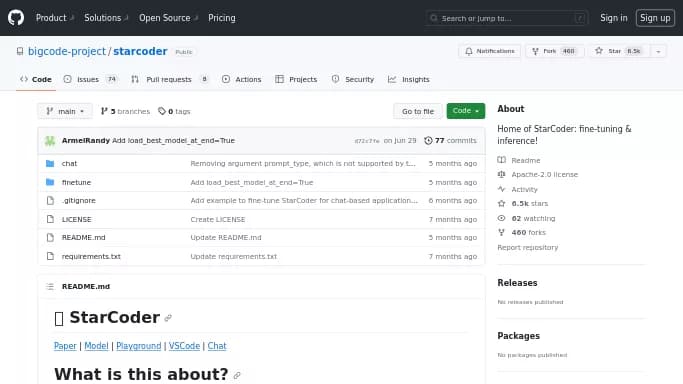The width and height of the screenshot is (683, 384).
Task: Click the requirements.txt file icon
Action: (50, 256)
